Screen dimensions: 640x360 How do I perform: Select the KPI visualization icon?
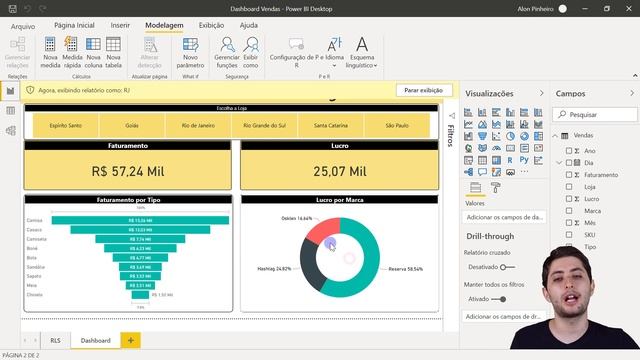(538, 148)
